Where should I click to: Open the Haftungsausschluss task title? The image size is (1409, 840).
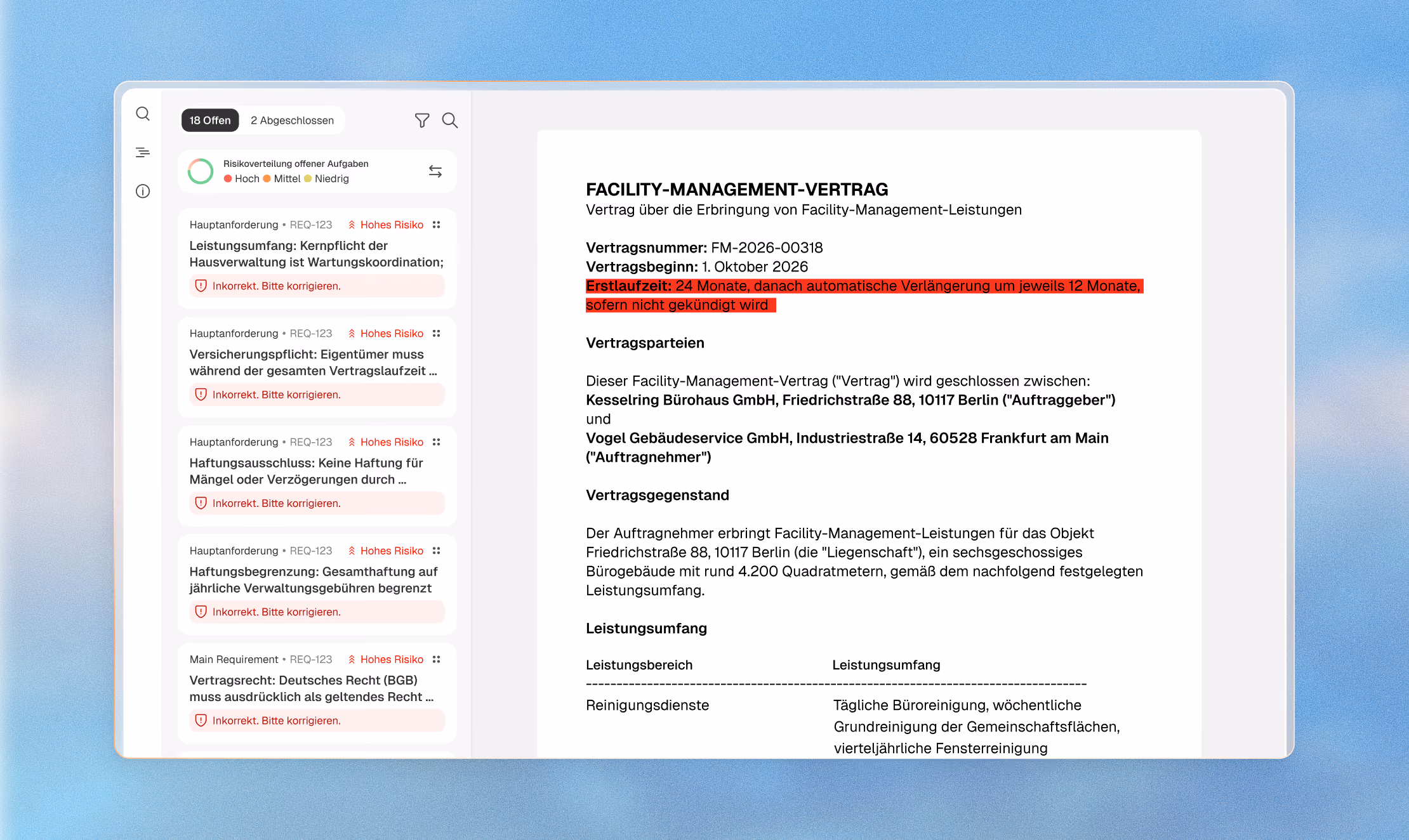tap(306, 471)
